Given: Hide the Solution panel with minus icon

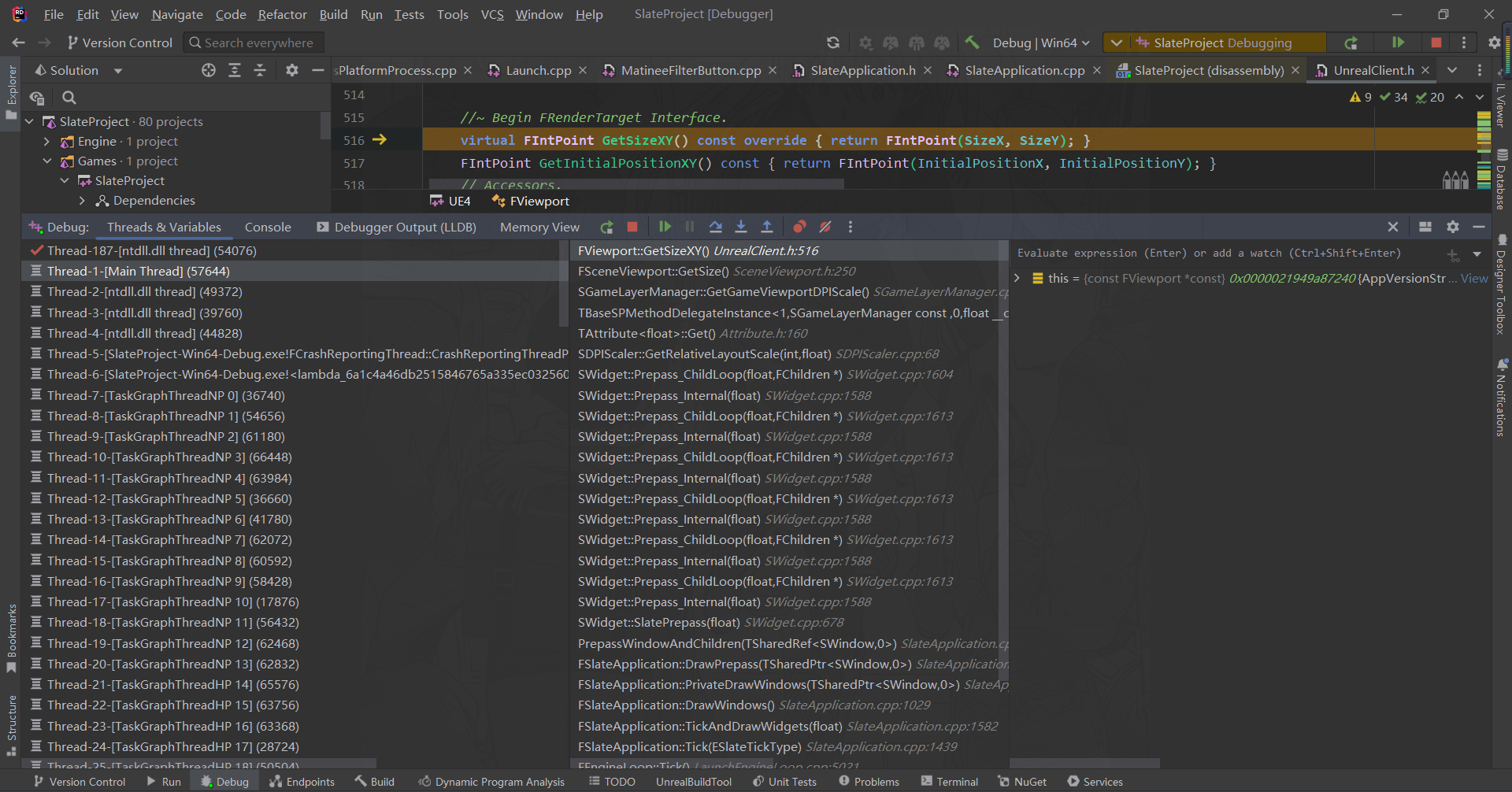Looking at the screenshot, I should (x=318, y=70).
